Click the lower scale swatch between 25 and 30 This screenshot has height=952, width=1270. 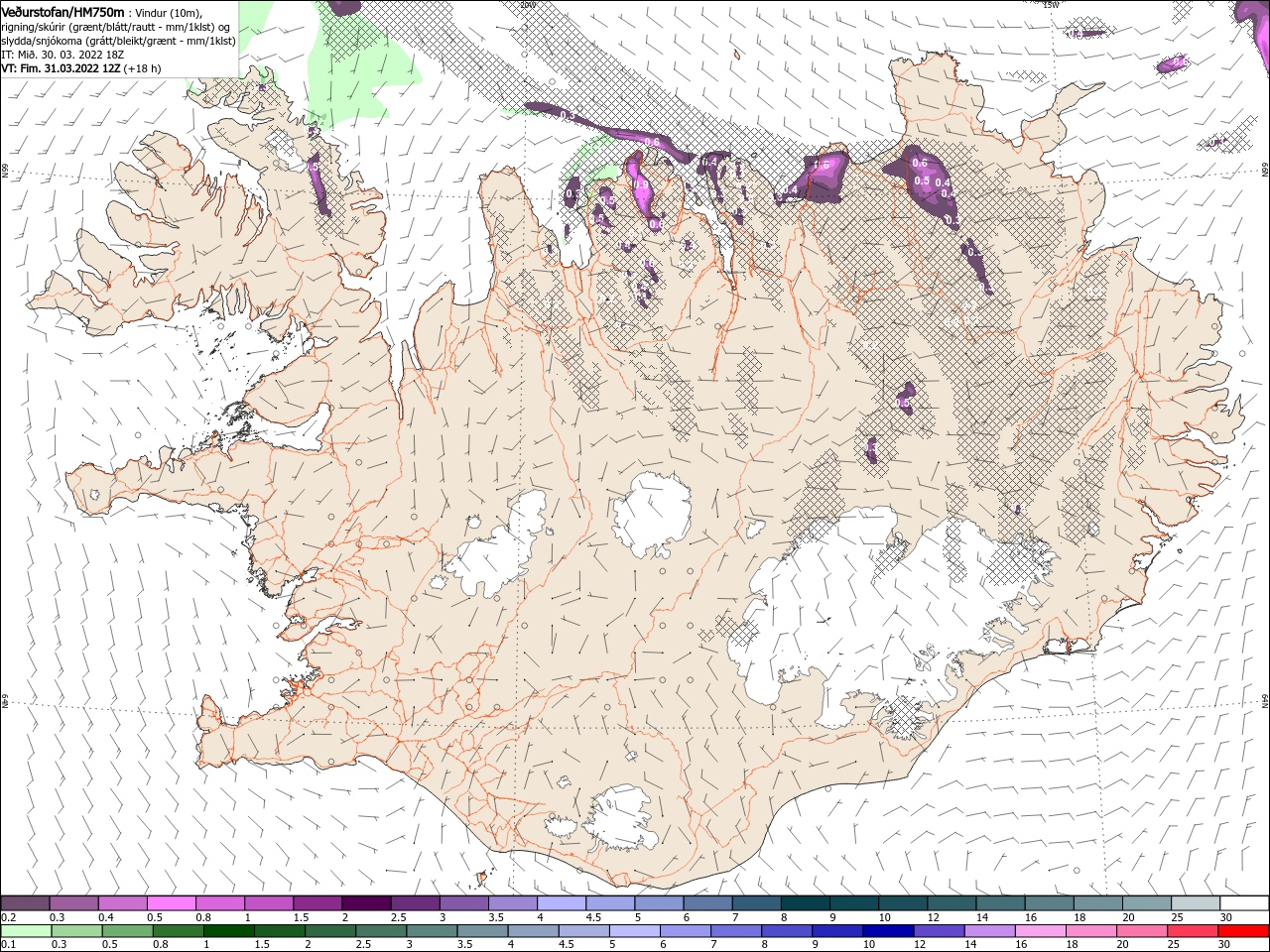pyautogui.click(x=1194, y=930)
